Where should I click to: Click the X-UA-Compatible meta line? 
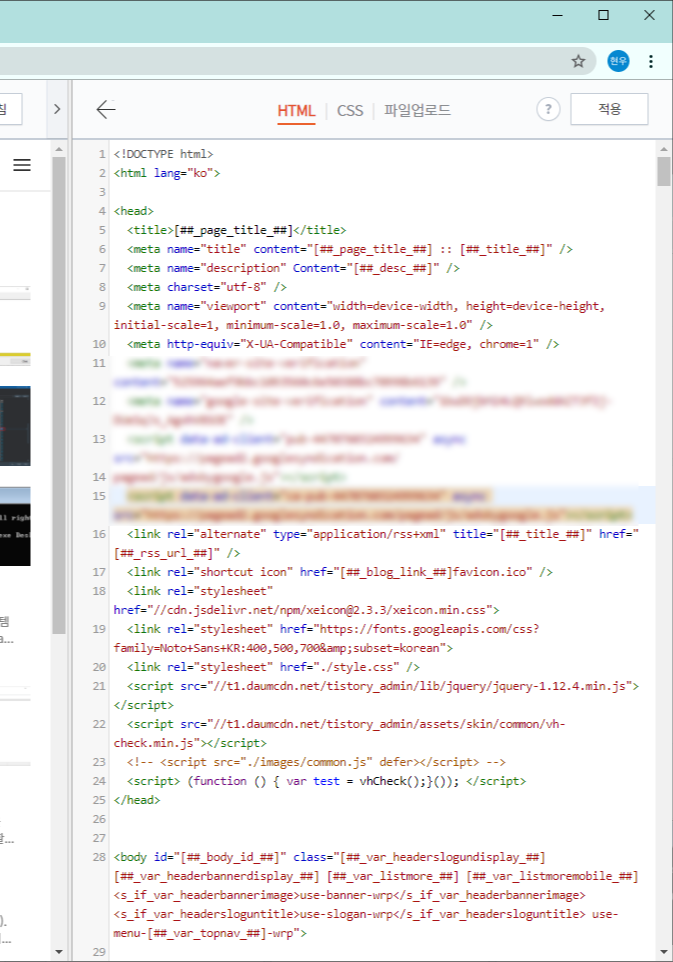pos(342,344)
